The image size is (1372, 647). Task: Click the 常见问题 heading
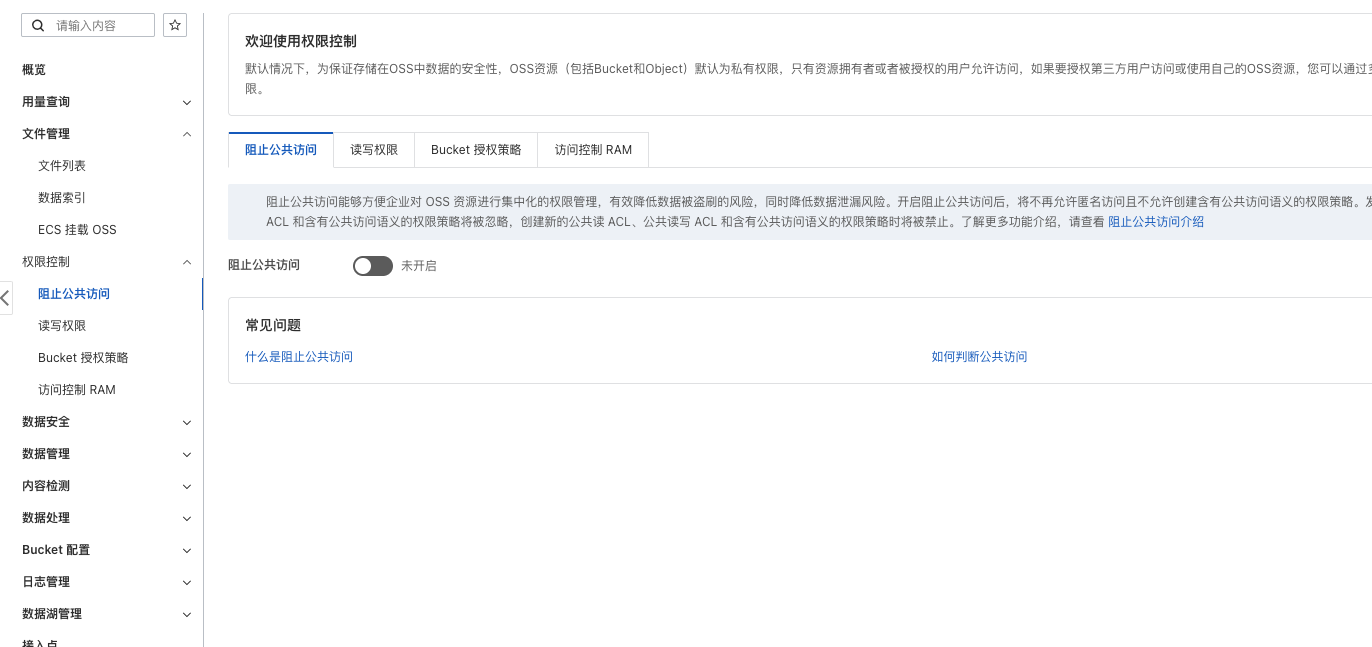(273, 325)
